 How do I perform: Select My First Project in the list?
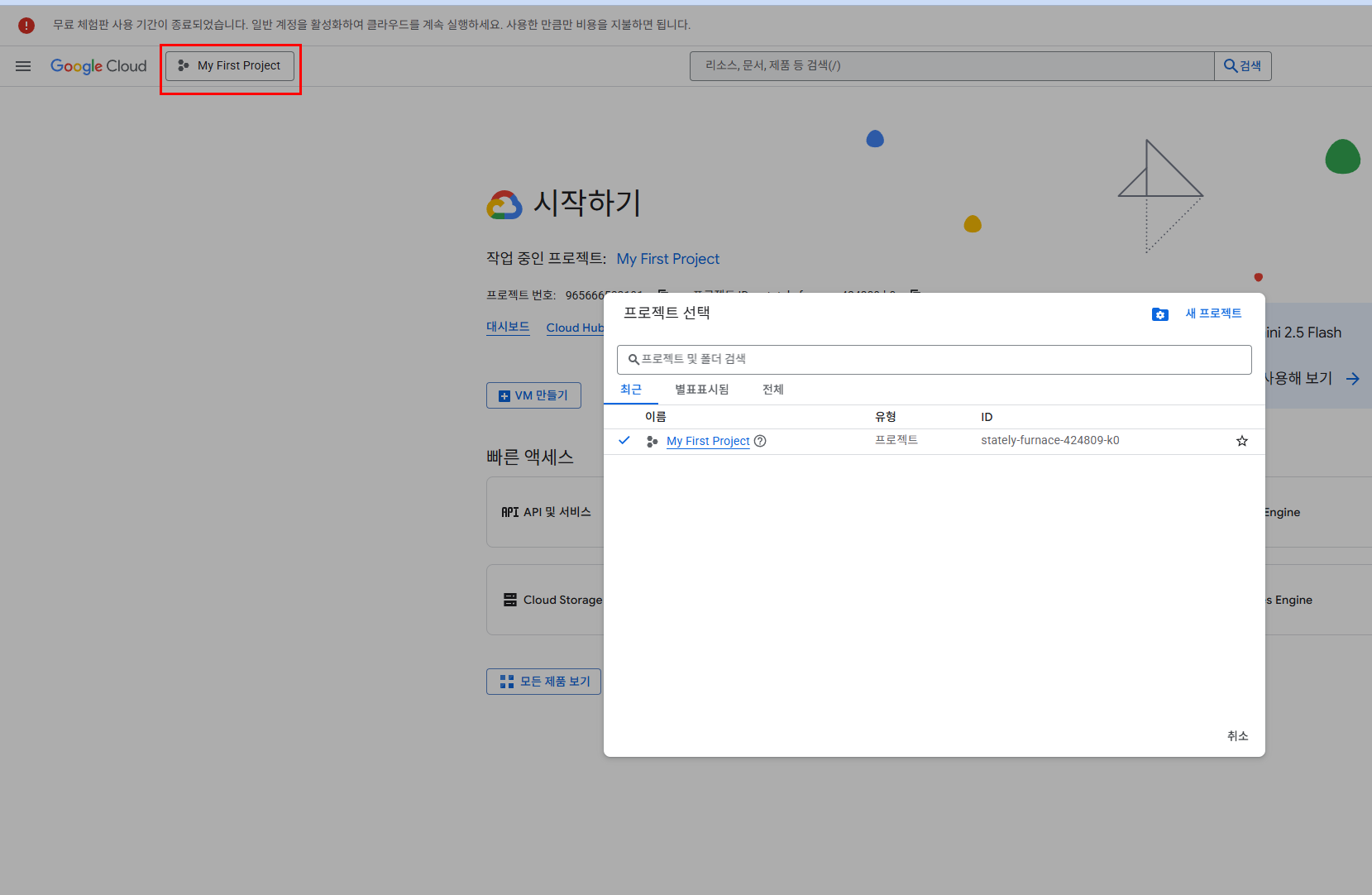point(708,441)
